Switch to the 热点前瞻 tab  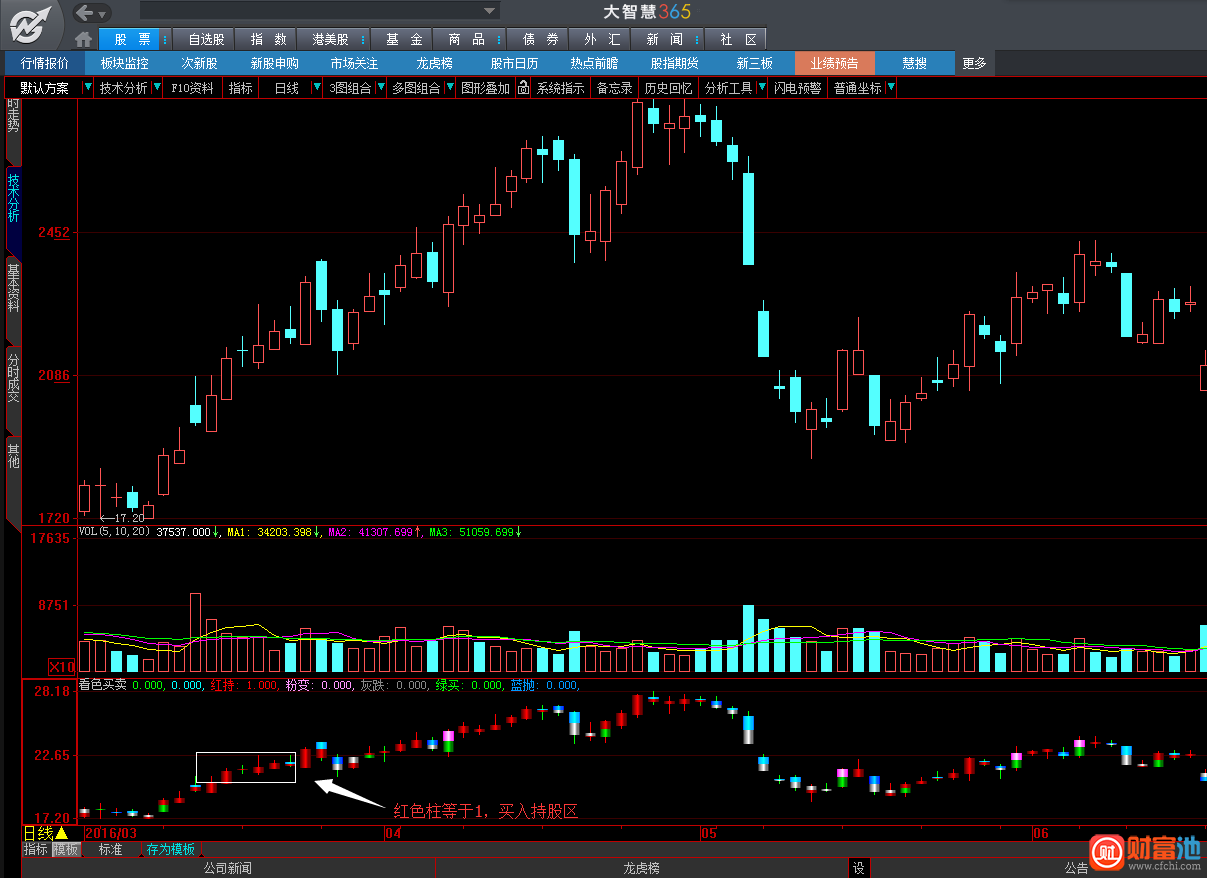coord(594,63)
